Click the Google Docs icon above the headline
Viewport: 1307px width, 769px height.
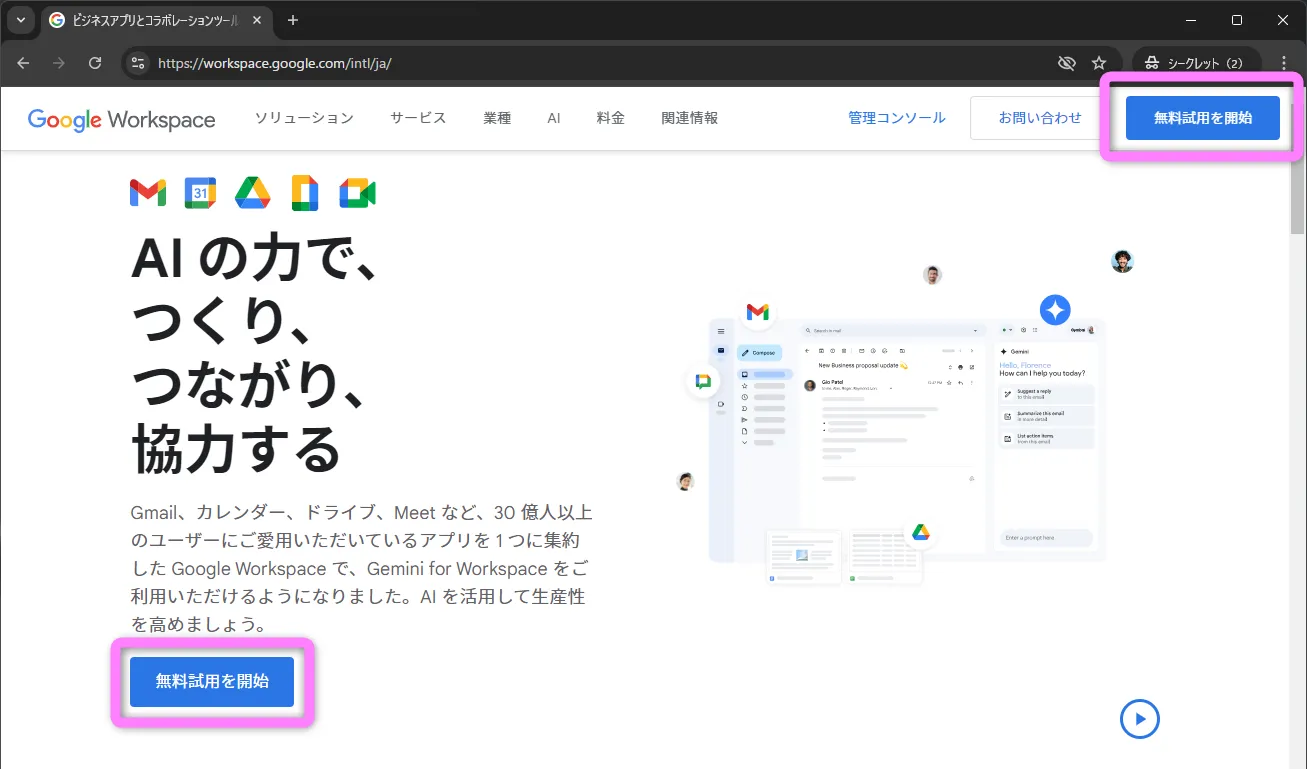(305, 193)
